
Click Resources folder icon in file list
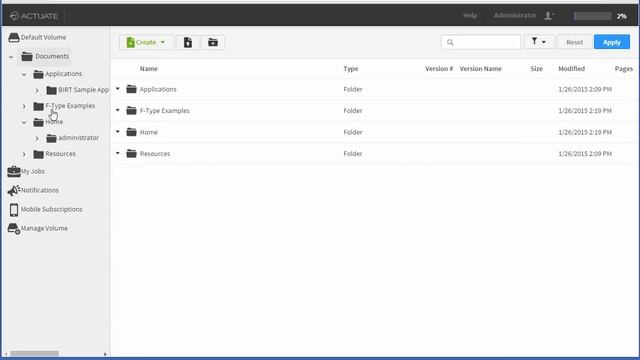pos(131,153)
